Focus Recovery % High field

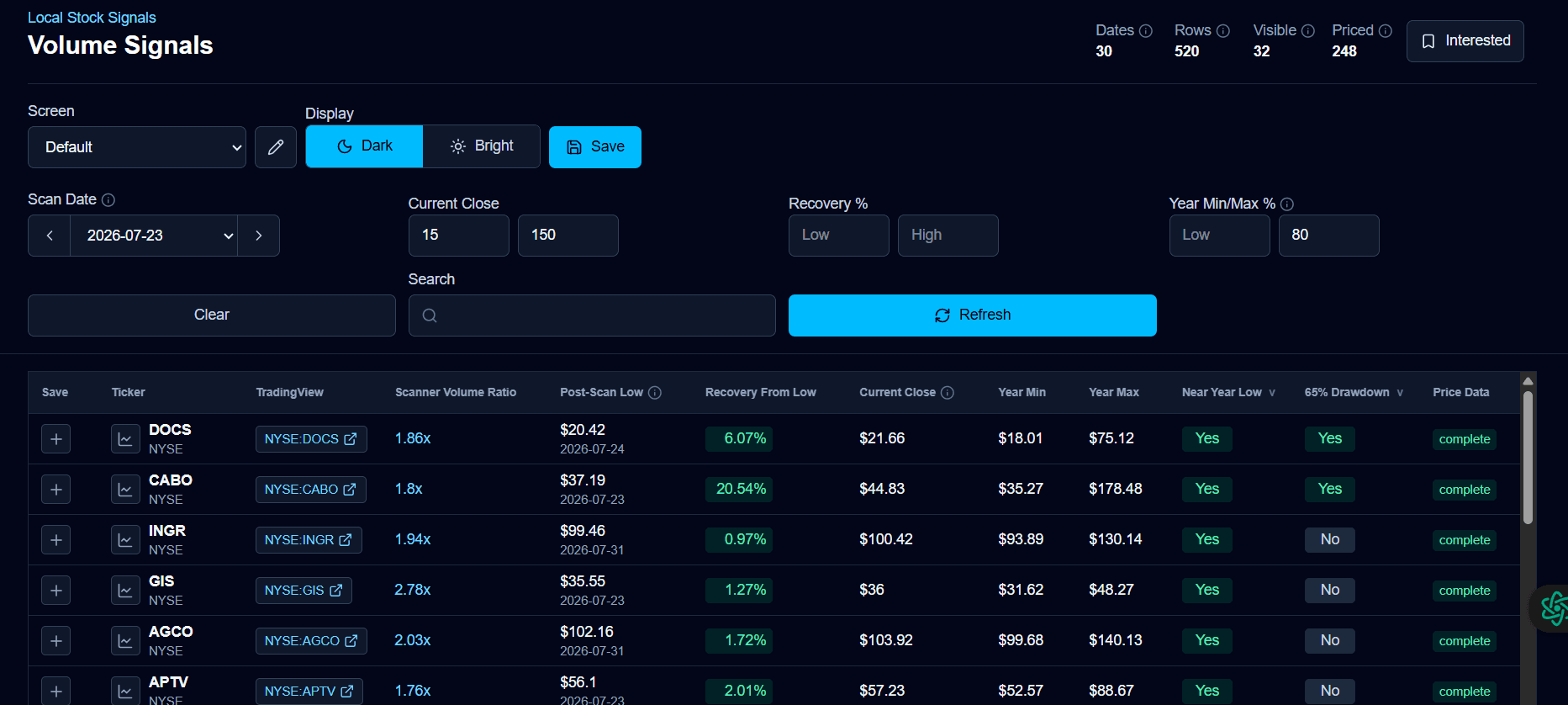point(948,236)
